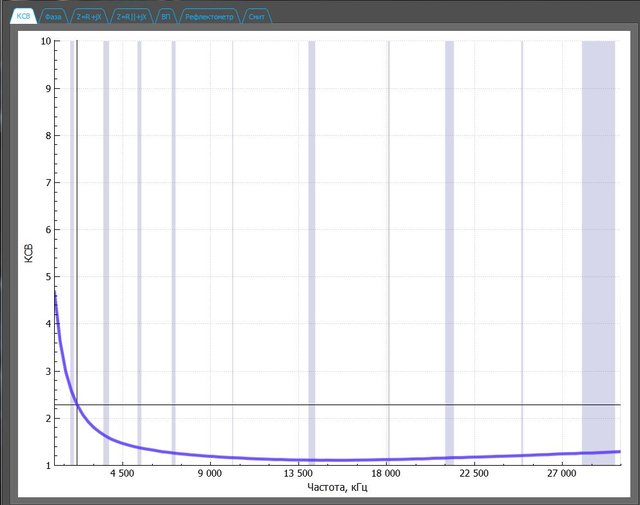Viewport: 640px width, 505px height.
Task: Click the horizontal threshold line above КСВ 2
Action: pos(350,404)
